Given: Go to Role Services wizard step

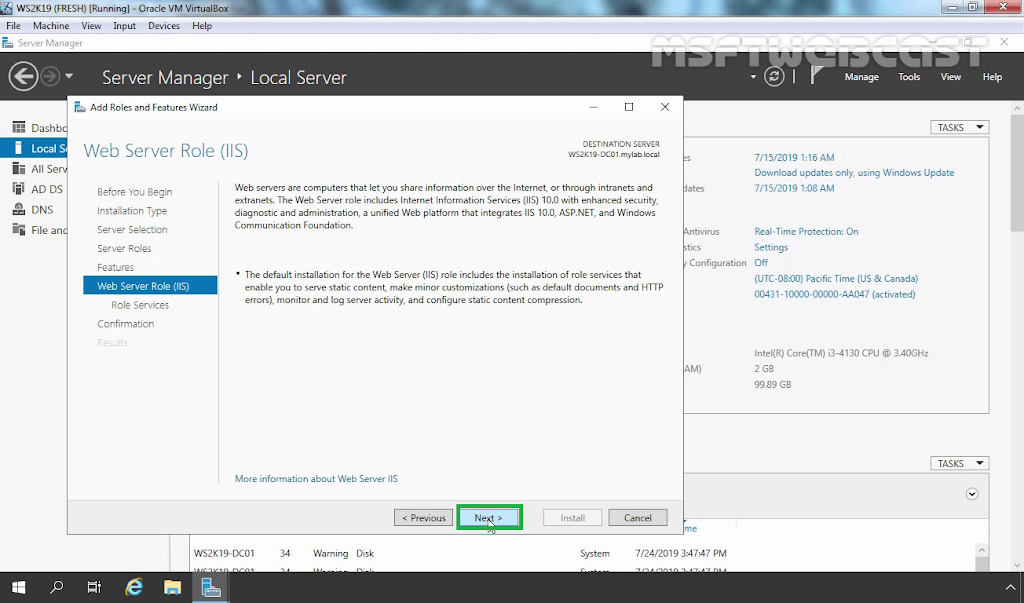Looking at the screenshot, I should point(140,304).
